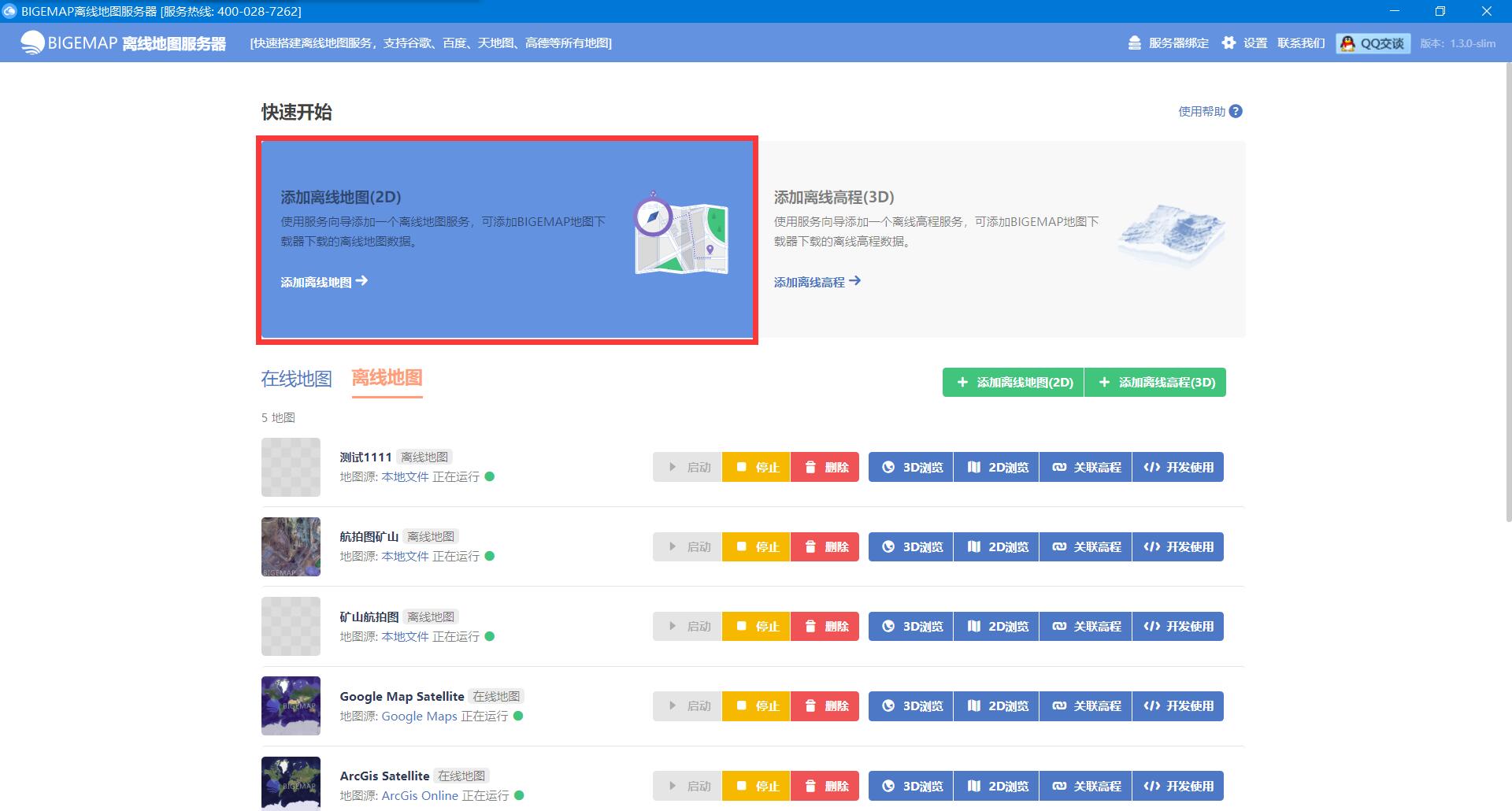
Task: Click the 测试1111 map name
Action: [x=365, y=457]
